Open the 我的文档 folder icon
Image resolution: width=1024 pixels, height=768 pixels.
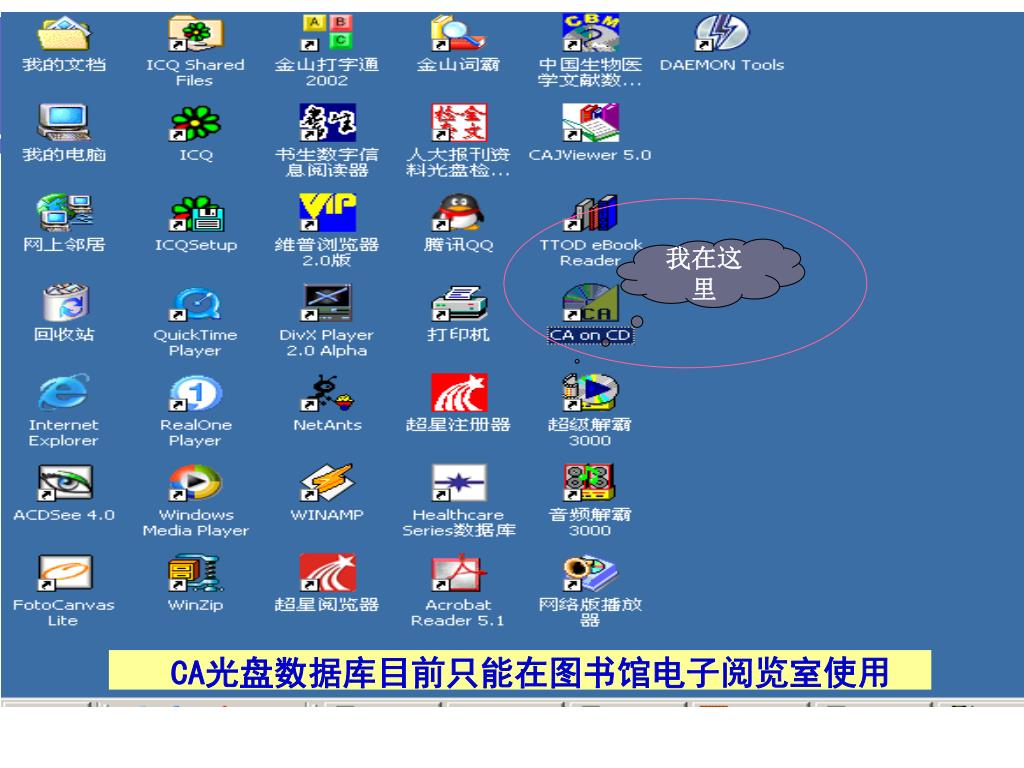click(x=64, y=34)
